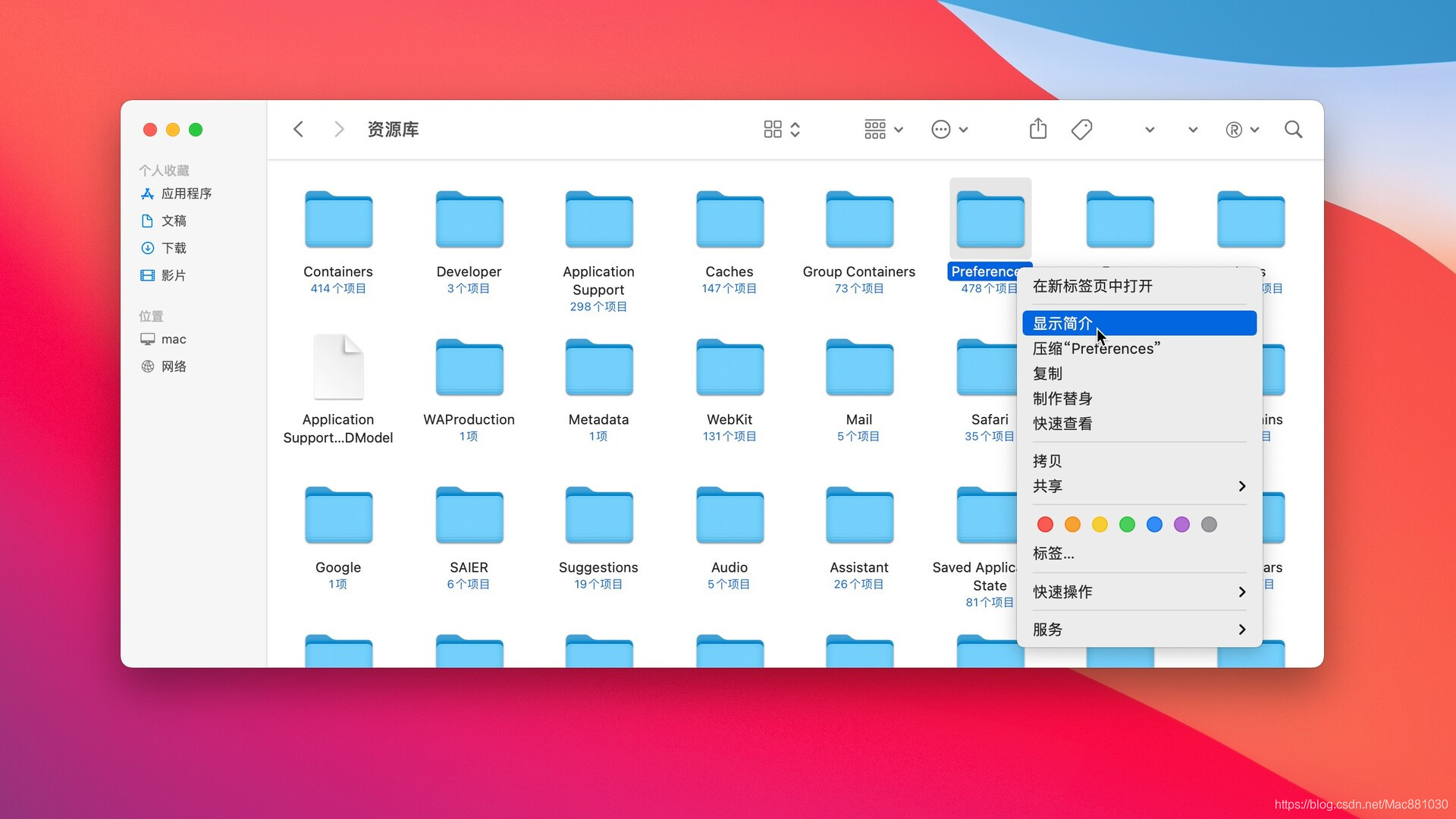Click 标签... in context menu
This screenshot has height=819, width=1456.
(x=1053, y=554)
